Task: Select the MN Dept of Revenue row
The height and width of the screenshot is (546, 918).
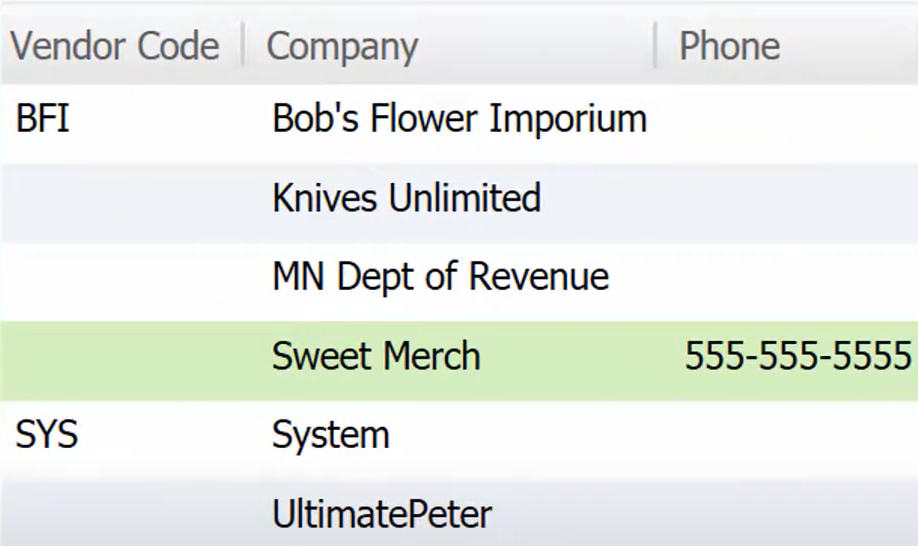Action: point(459,277)
